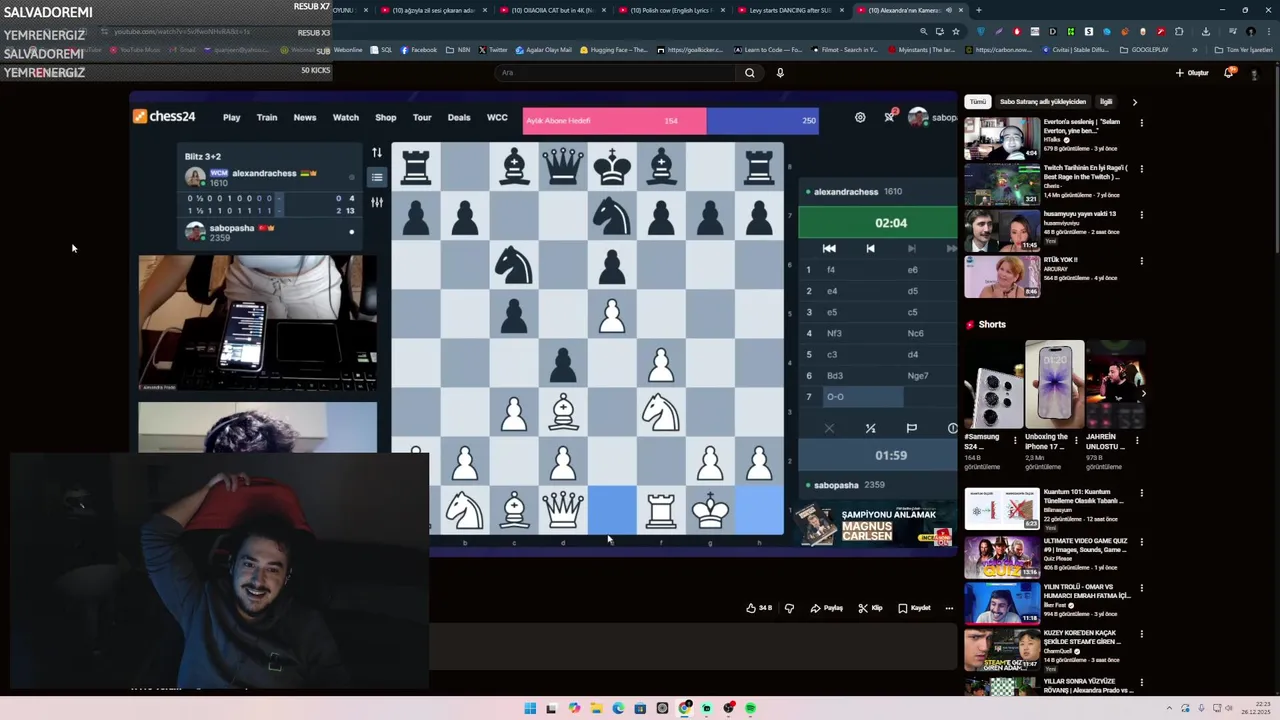Switch to the Polish cow browser tab

tap(670, 10)
